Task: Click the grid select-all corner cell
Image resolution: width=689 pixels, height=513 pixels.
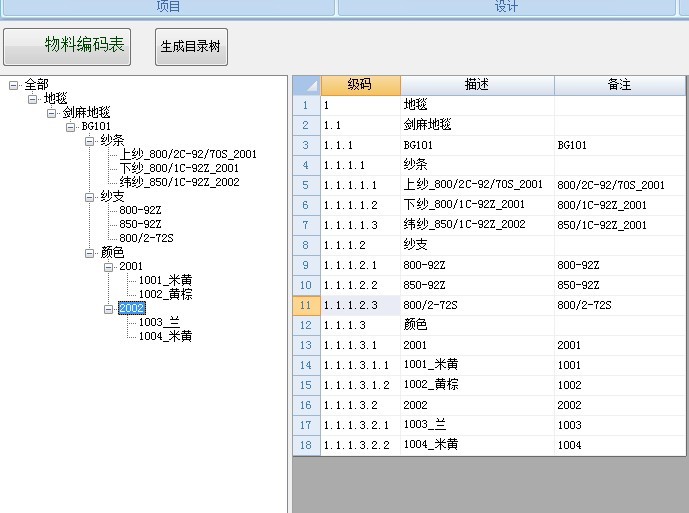Action: point(306,85)
